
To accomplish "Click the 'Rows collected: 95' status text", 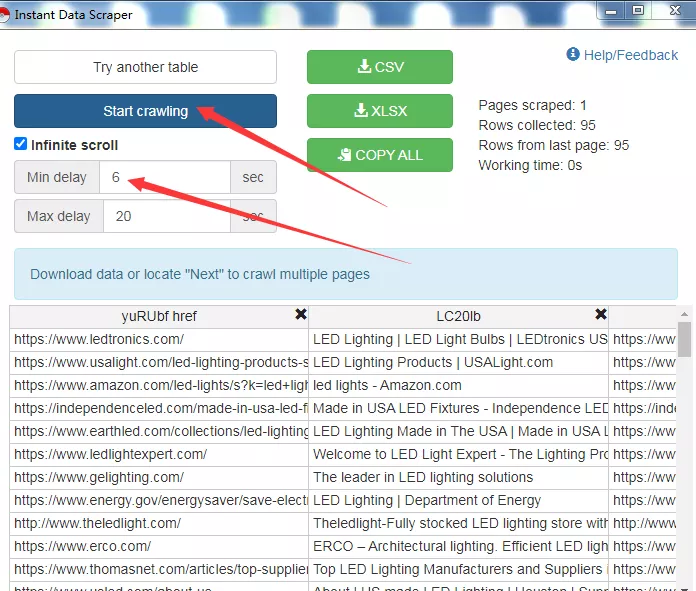I will coord(537,125).
